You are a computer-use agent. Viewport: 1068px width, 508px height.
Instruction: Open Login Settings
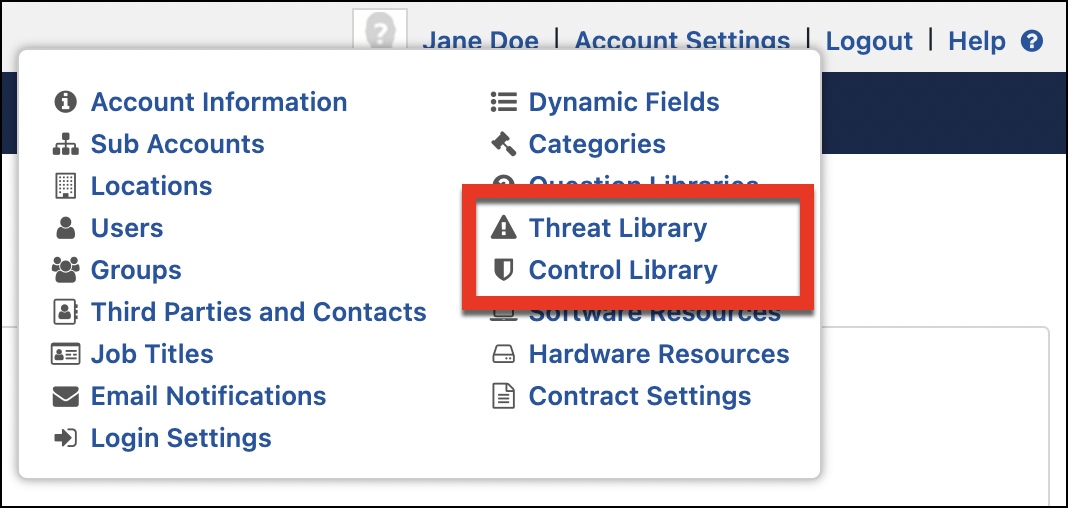coord(181,438)
